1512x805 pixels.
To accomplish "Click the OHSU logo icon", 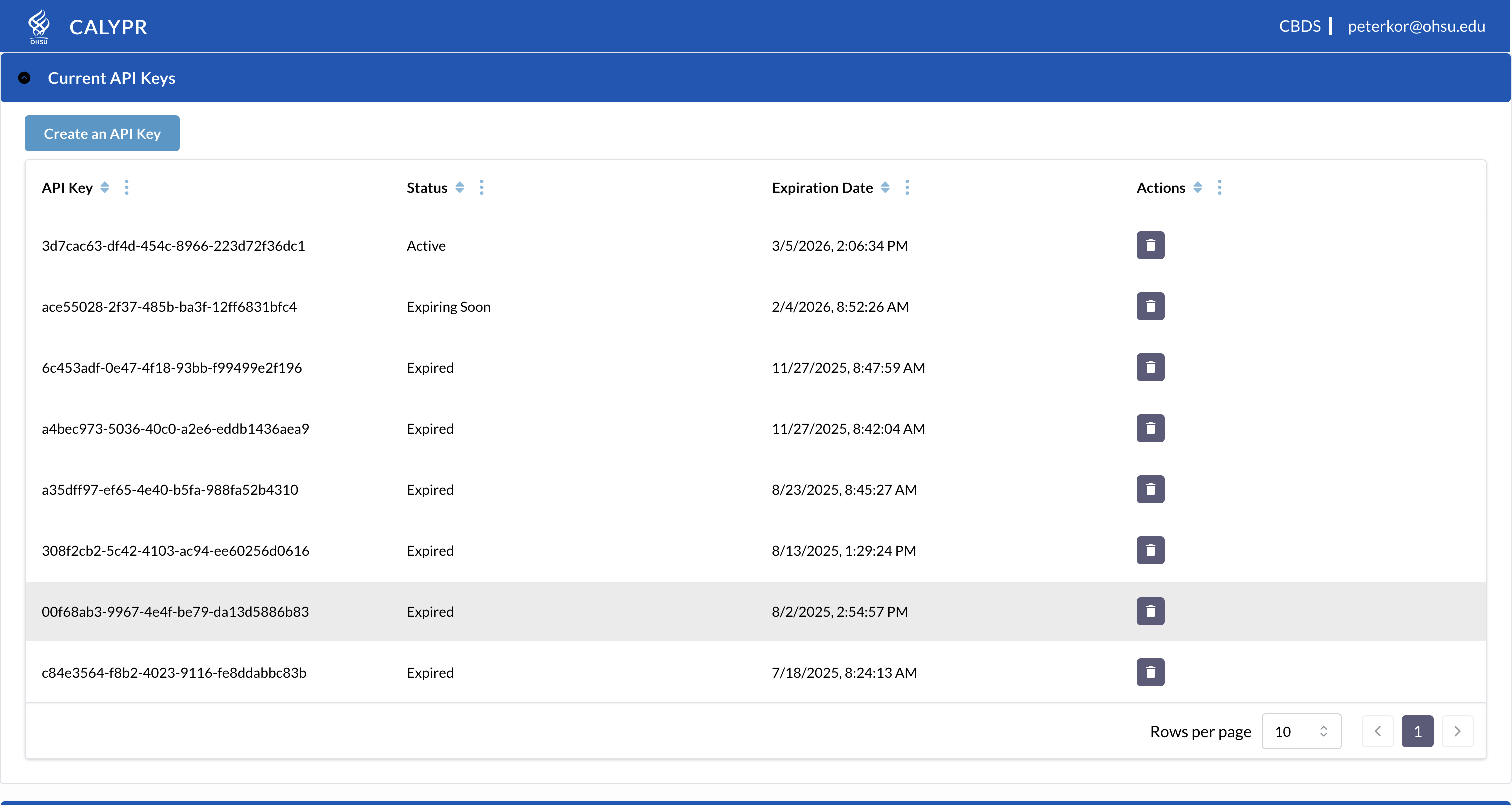I will (38, 26).
